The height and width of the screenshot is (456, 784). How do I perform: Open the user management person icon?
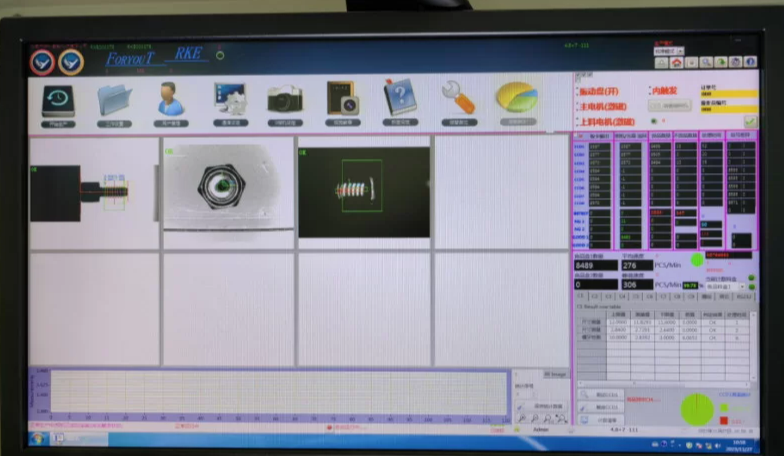pyautogui.click(x=171, y=102)
